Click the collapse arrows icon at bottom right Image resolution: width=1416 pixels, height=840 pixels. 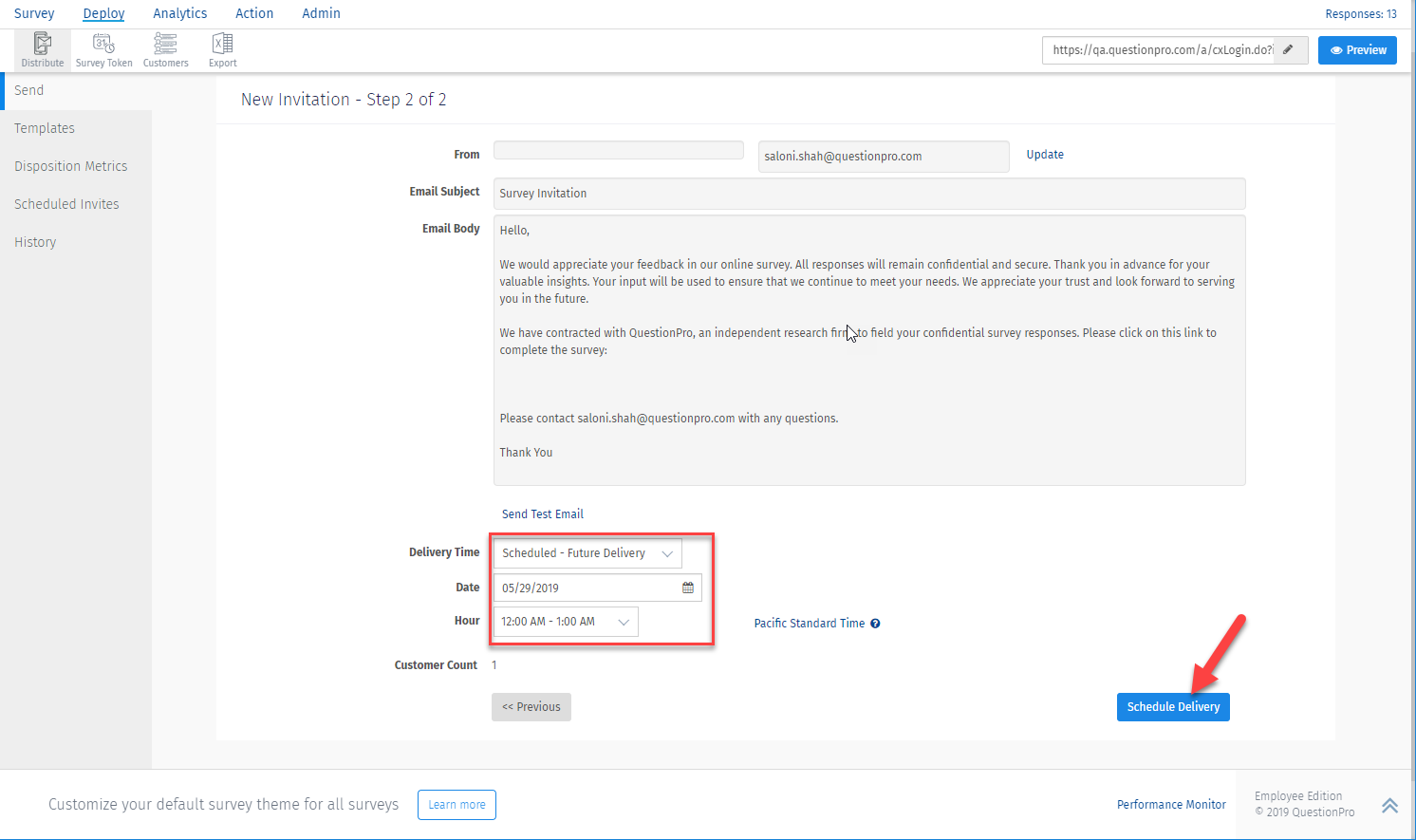pyautogui.click(x=1389, y=804)
